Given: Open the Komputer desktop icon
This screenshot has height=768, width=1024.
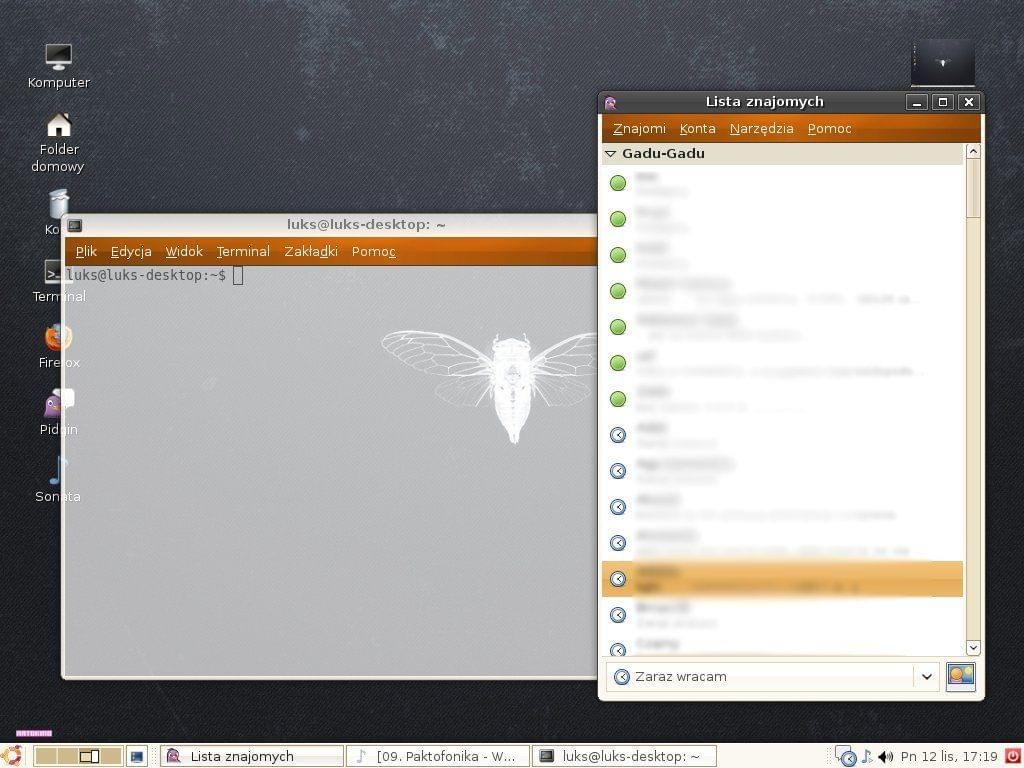Looking at the screenshot, I should [59, 58].
